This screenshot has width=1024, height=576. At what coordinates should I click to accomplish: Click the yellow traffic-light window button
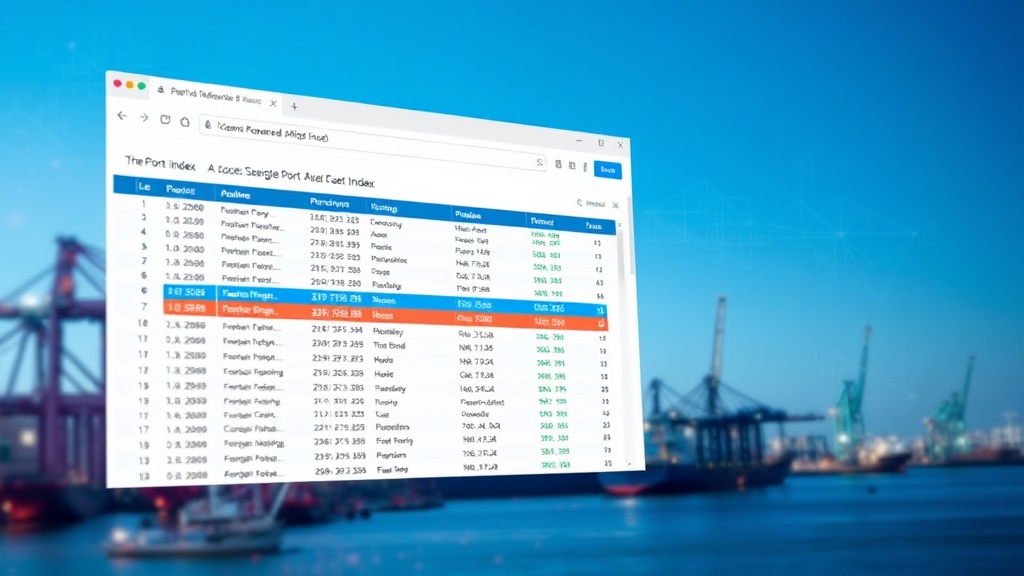129,84
